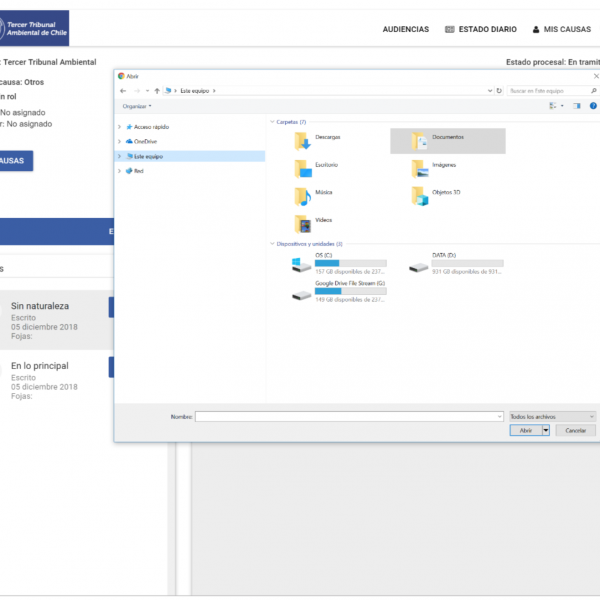Expand the OneDrive tree node
This screenshot has height=600, width=600.
click(x=120, y=141)
